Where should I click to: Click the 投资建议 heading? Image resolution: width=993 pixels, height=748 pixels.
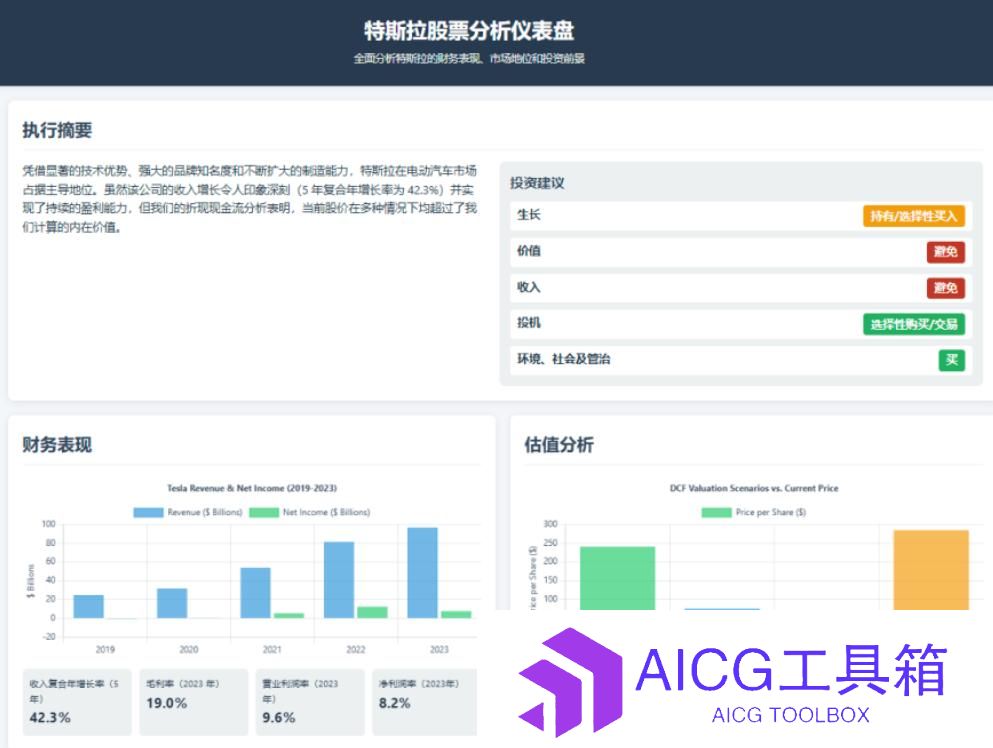pos(537,183)
